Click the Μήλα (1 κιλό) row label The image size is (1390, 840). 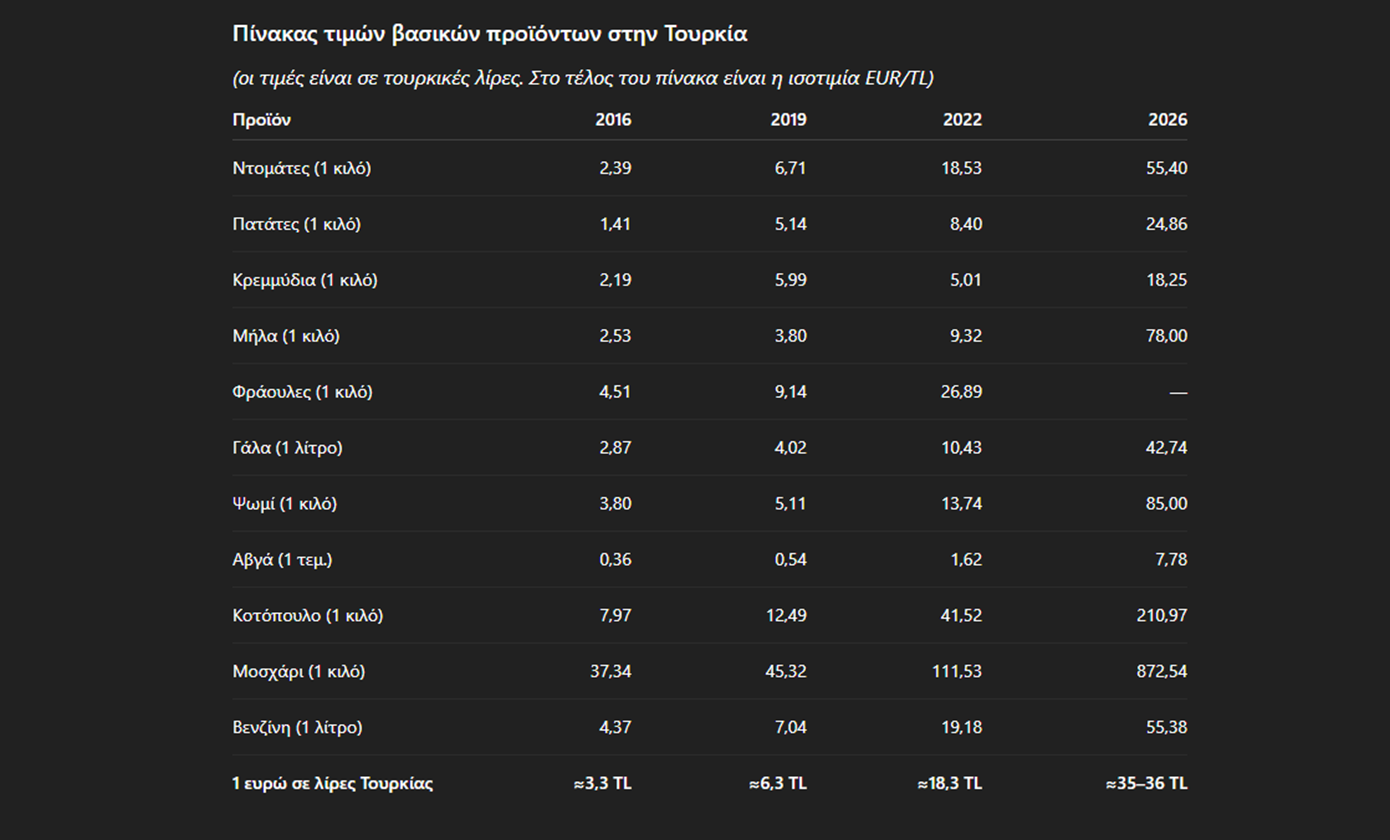[285, 336]
